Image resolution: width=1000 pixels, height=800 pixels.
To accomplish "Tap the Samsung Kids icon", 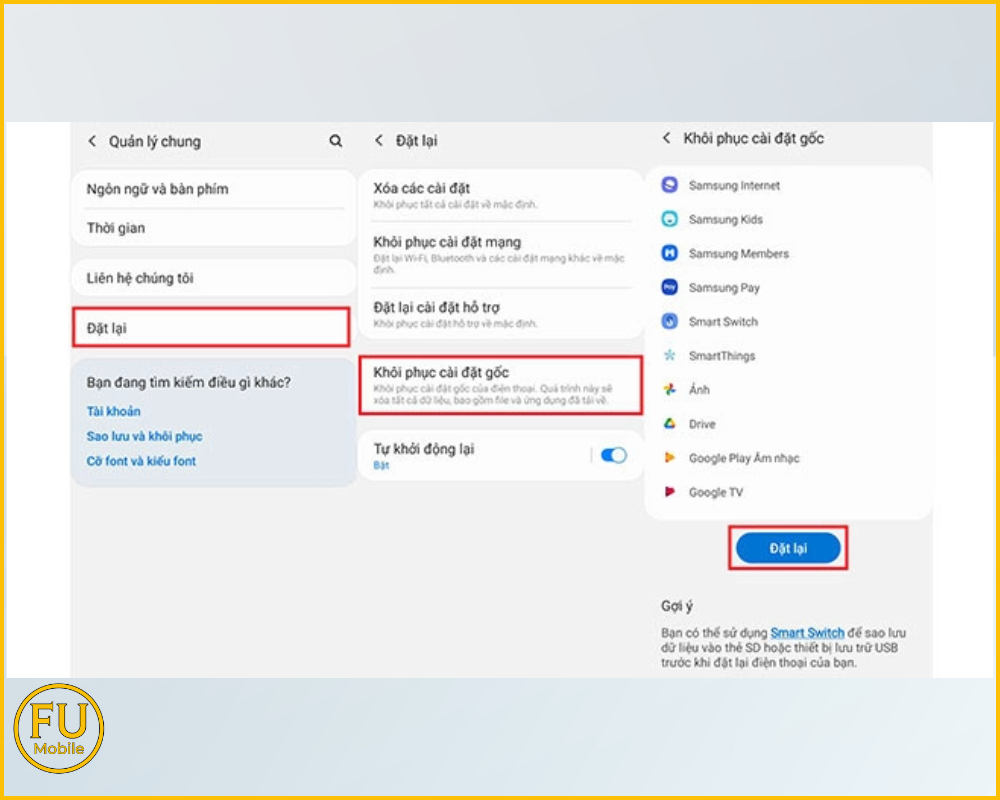I will [670, 219].
